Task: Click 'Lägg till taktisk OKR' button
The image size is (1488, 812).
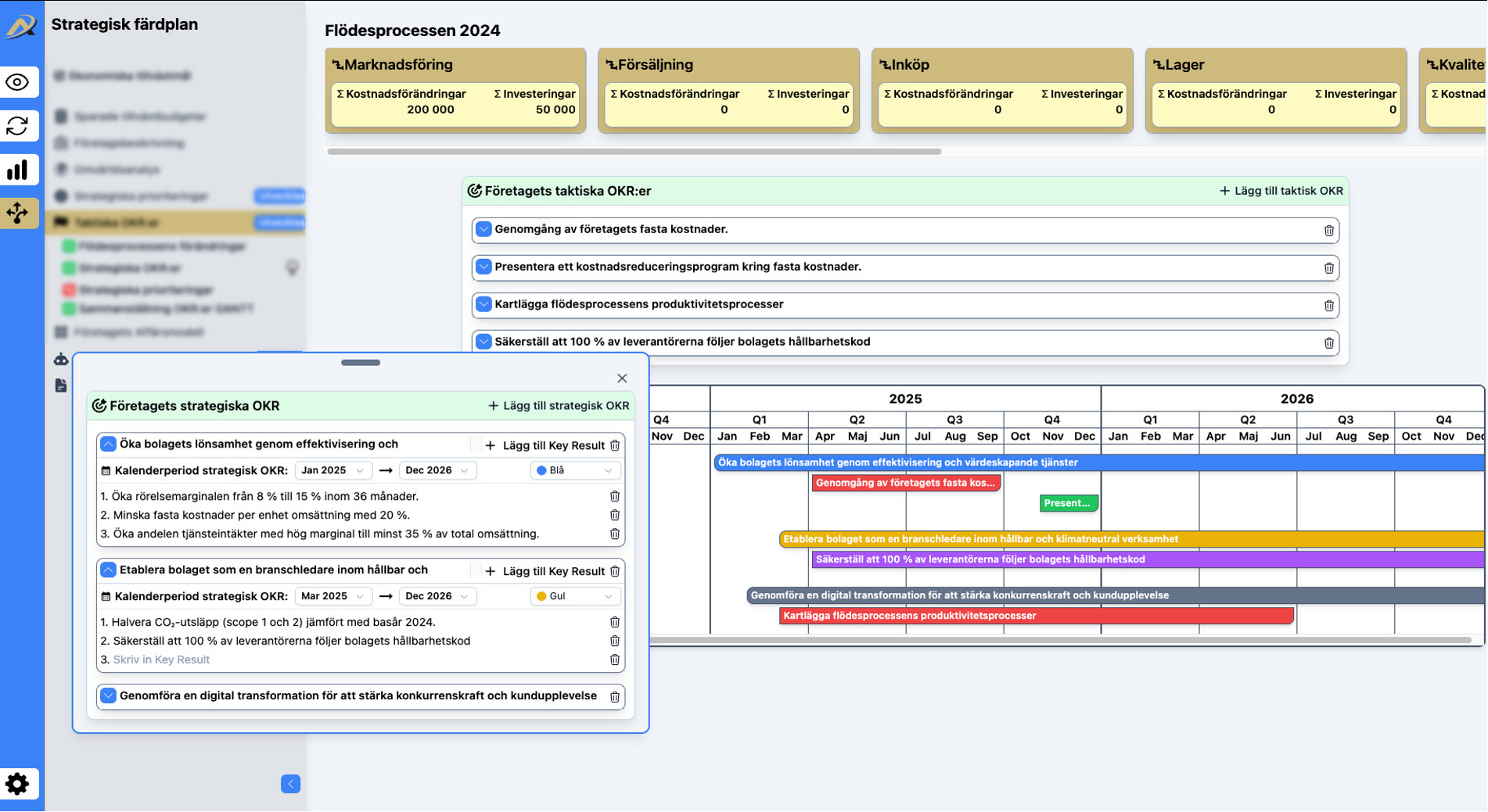Action: tap(1281, 191)
